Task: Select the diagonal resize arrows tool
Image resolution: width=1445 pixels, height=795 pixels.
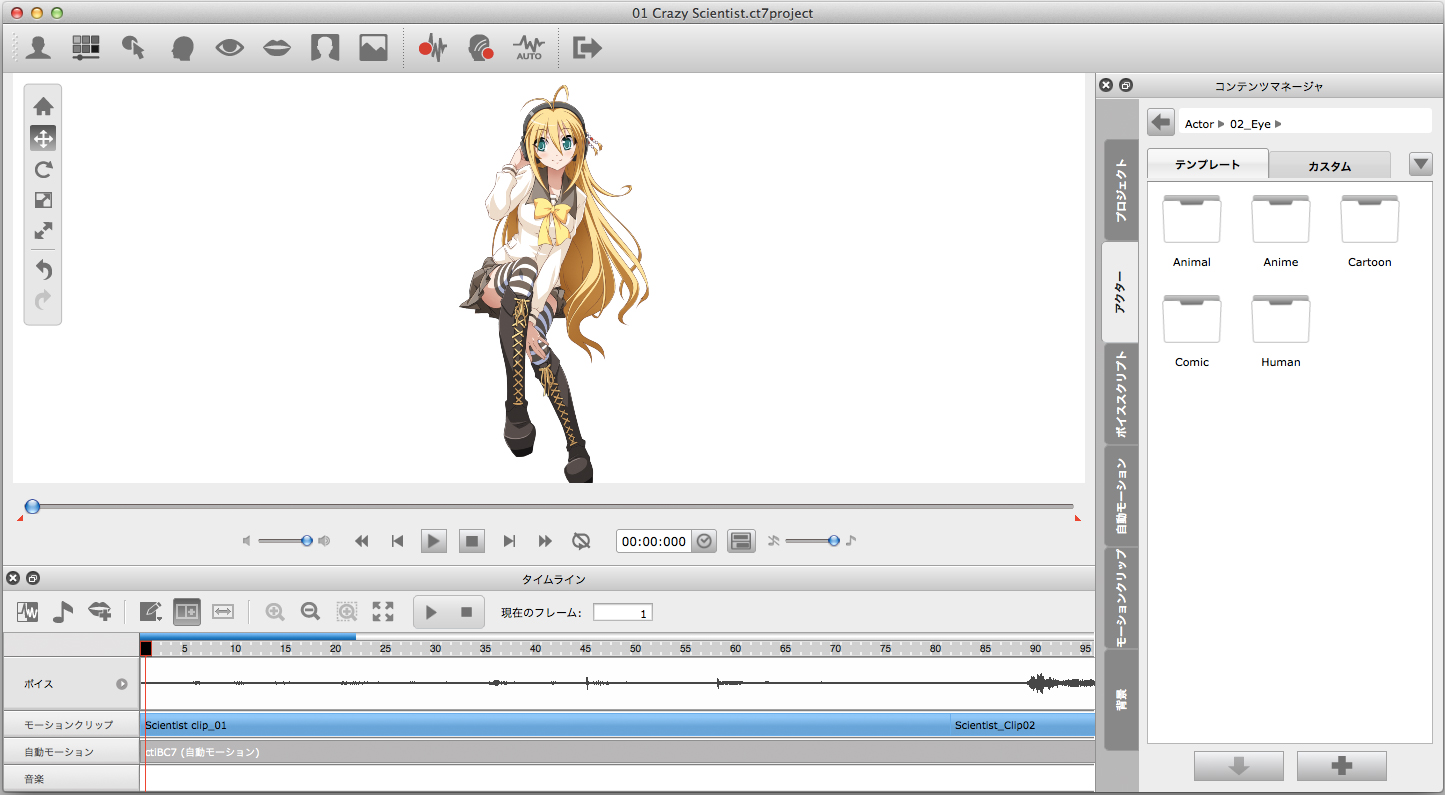Action: pos(43,231)
